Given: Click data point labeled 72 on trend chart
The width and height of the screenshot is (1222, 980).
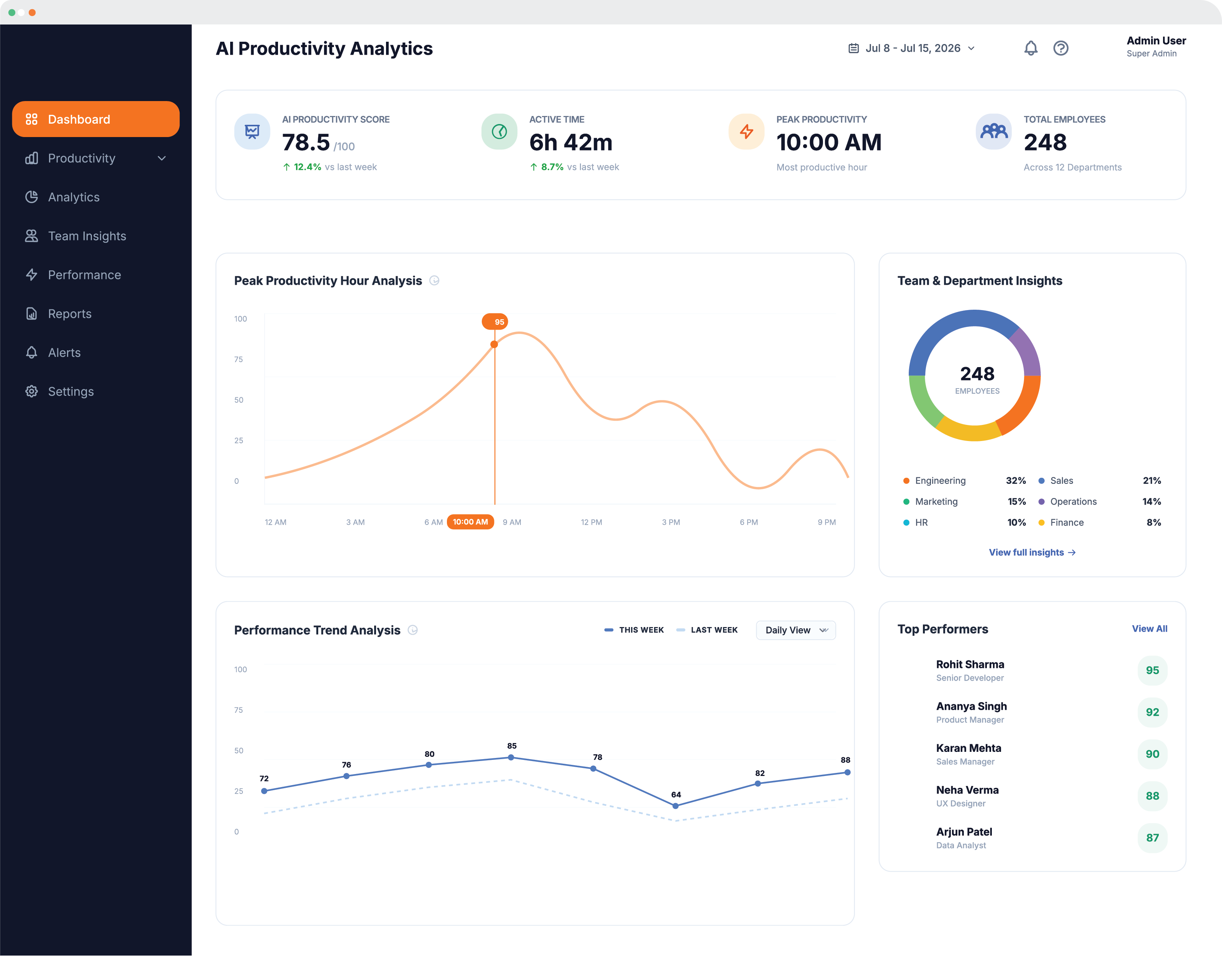Looking at the screenshot, I should 264,791.
